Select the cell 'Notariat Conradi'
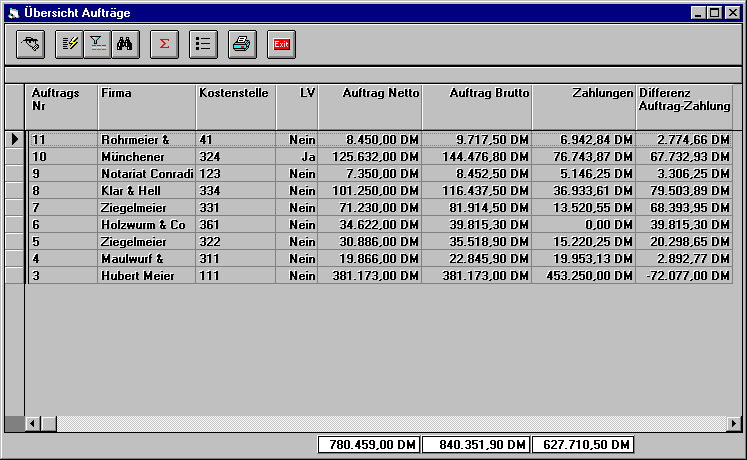Screen dimensions: 747x460 pos(147,174)
